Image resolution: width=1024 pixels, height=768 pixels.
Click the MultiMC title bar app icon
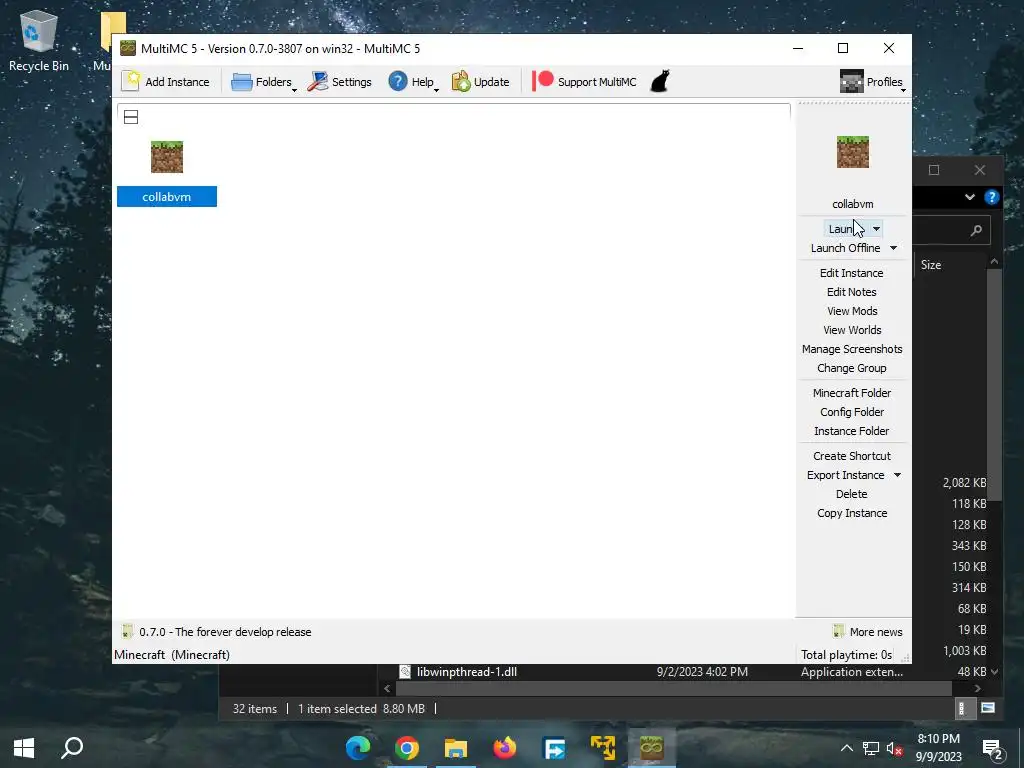click(128, 48)
